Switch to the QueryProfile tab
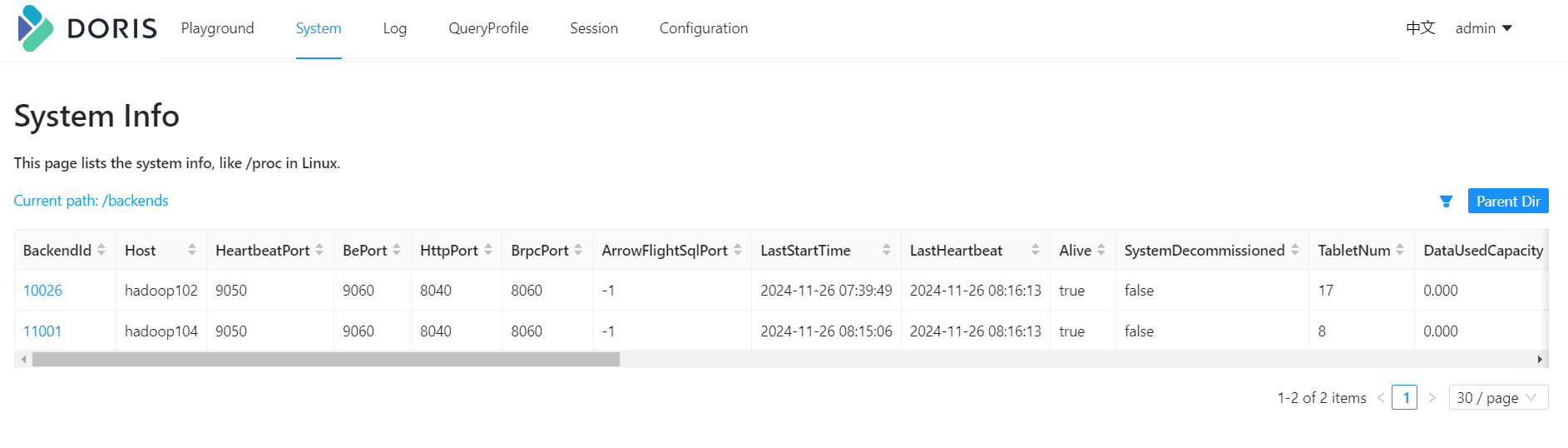The height and width of the screenshot is (448, 1568). [x=488, y=28]
